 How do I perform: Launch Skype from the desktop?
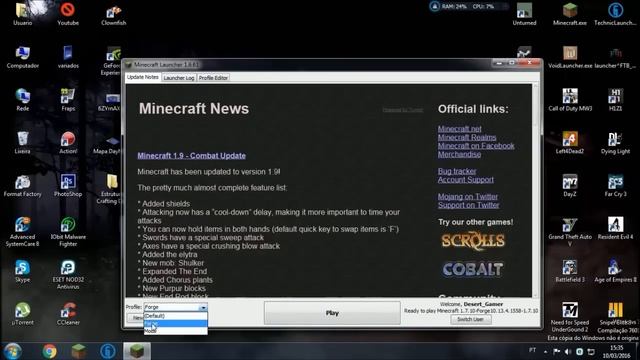click(x=22, y=271)
